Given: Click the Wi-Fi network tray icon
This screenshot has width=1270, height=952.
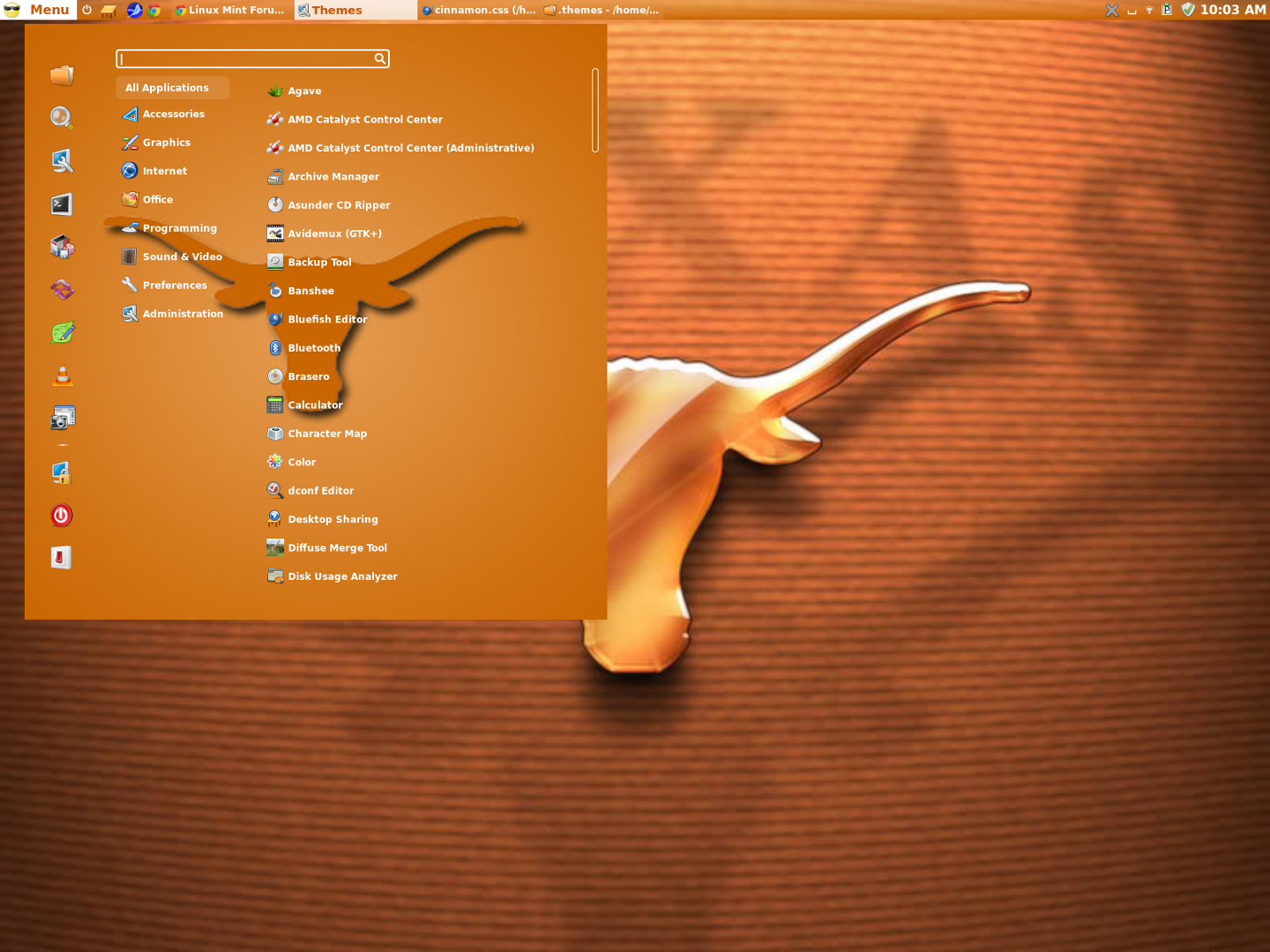Looking at the screenshot, I should coord(1149,10).
